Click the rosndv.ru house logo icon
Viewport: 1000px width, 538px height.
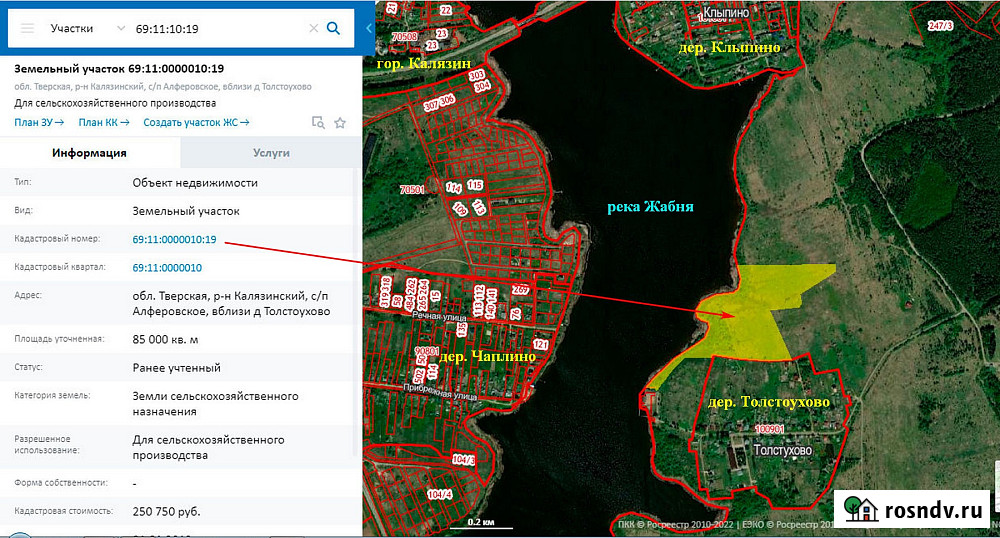pyautogui.click(x=859, y=508)
